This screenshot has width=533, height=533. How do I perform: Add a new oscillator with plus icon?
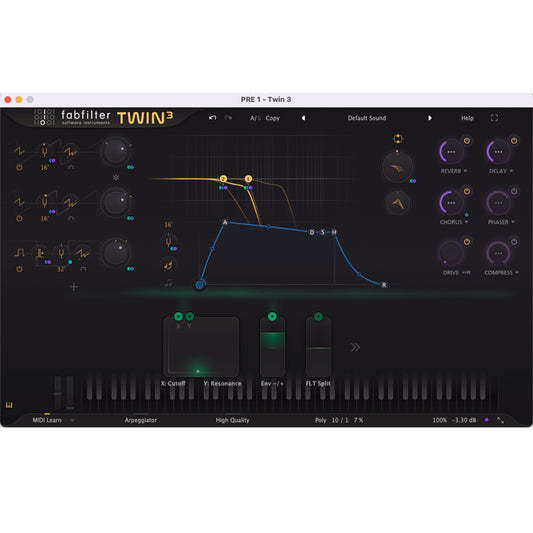73,287
